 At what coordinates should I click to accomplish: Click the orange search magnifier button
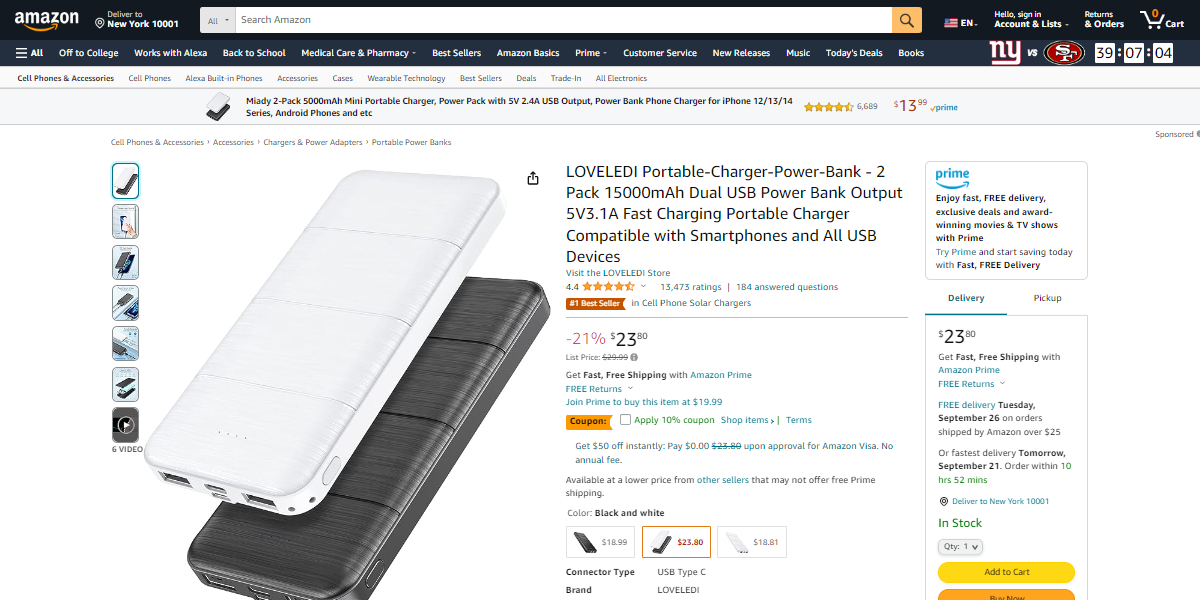click(906, 20)
